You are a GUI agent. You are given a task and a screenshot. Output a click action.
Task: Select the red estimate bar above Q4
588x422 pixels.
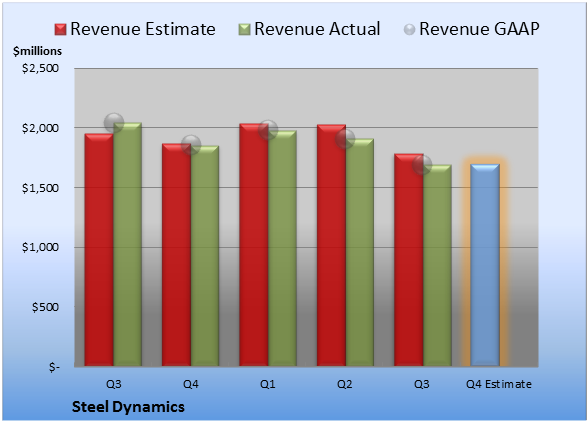coord(176,255)
